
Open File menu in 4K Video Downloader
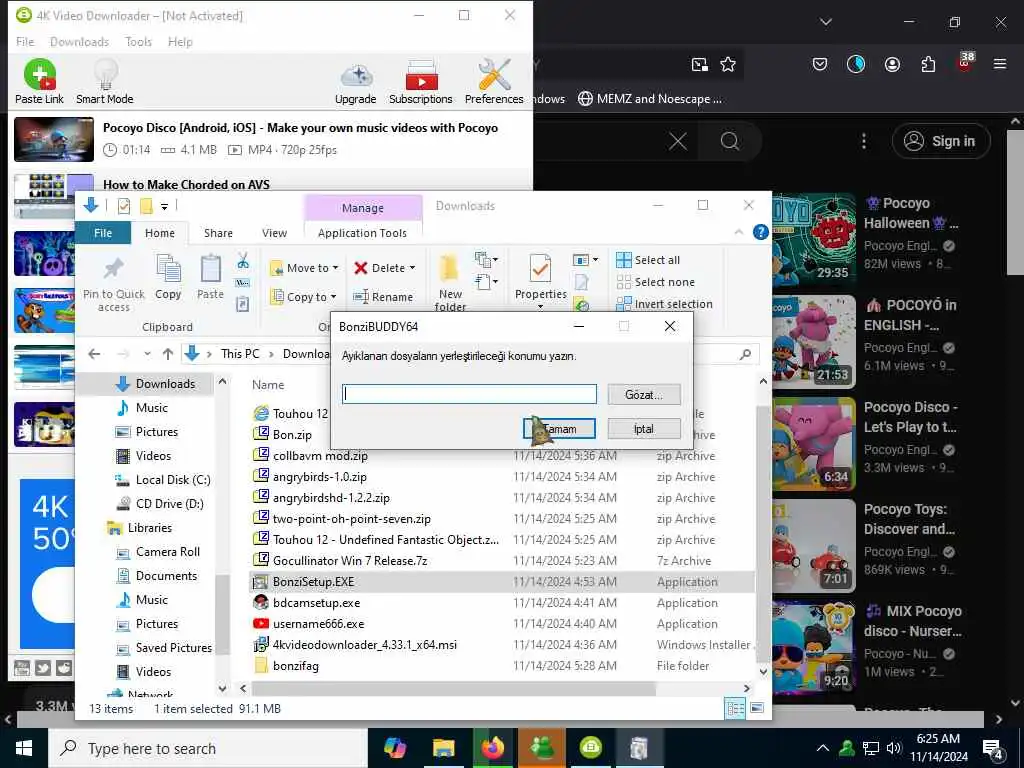pyautogui.click(x=25, y=42)
